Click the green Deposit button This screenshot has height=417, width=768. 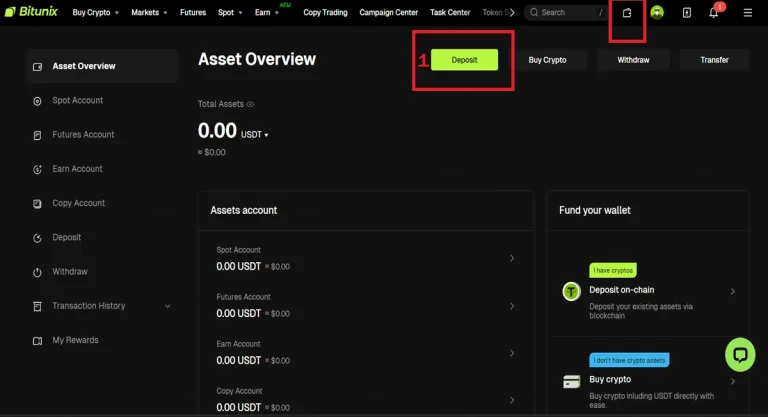464,60
